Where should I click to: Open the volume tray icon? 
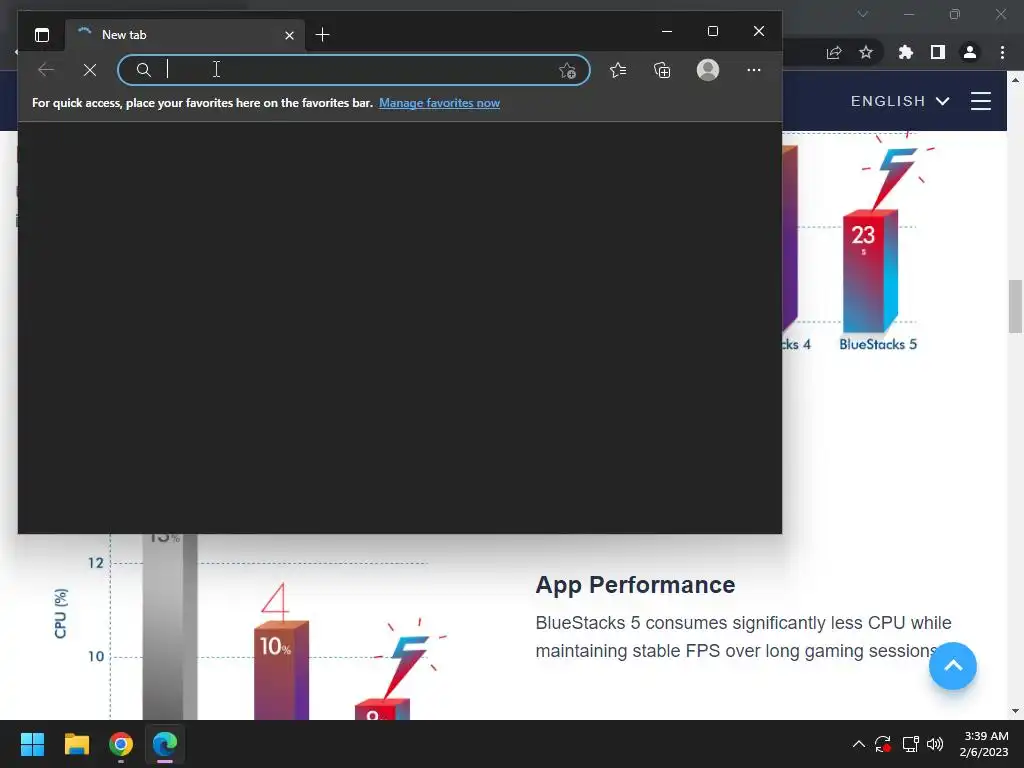[935, 744]
